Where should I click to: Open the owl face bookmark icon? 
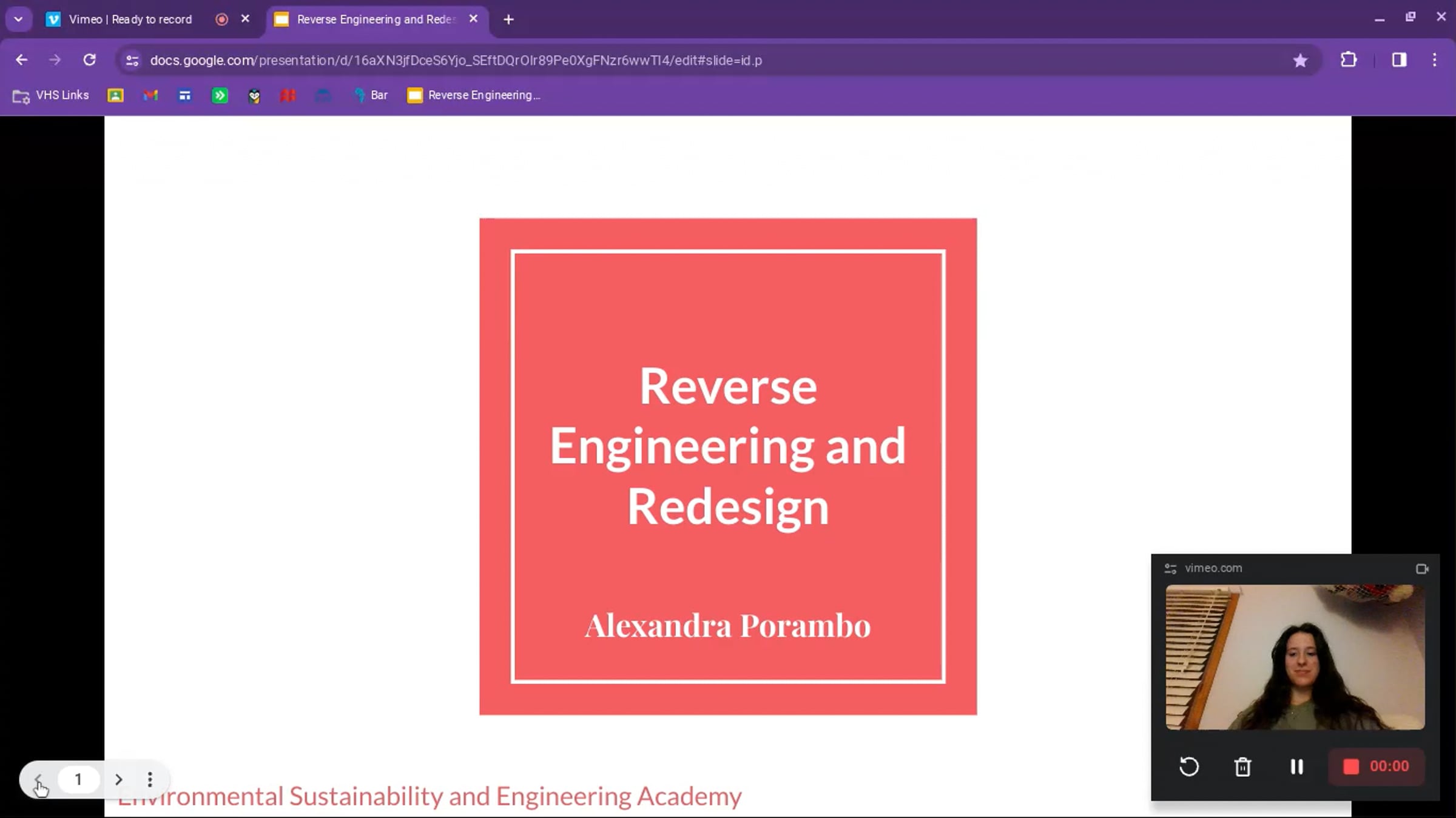tap(254, 95)
